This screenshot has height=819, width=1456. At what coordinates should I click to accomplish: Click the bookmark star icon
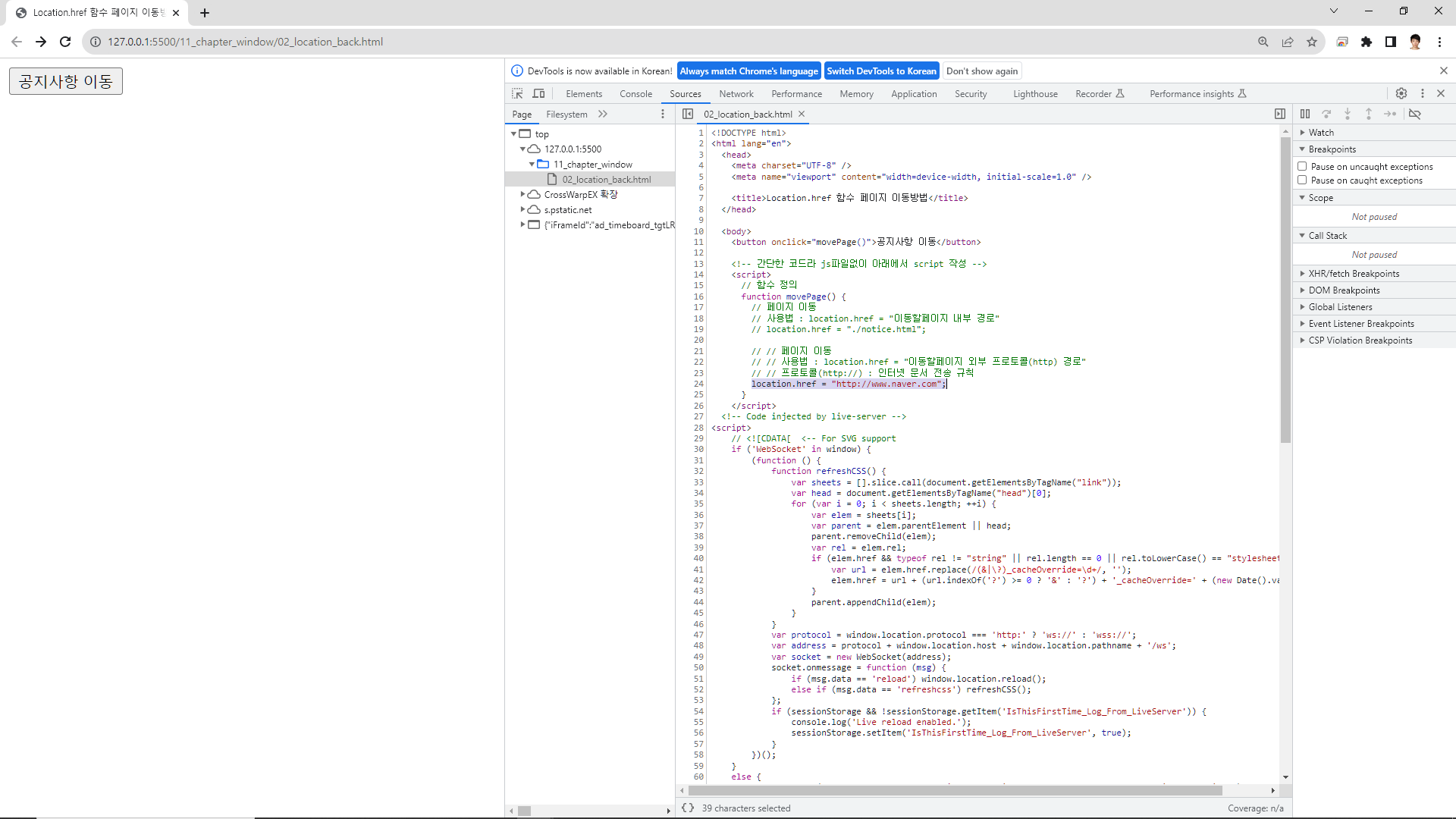pos(1312,42)
